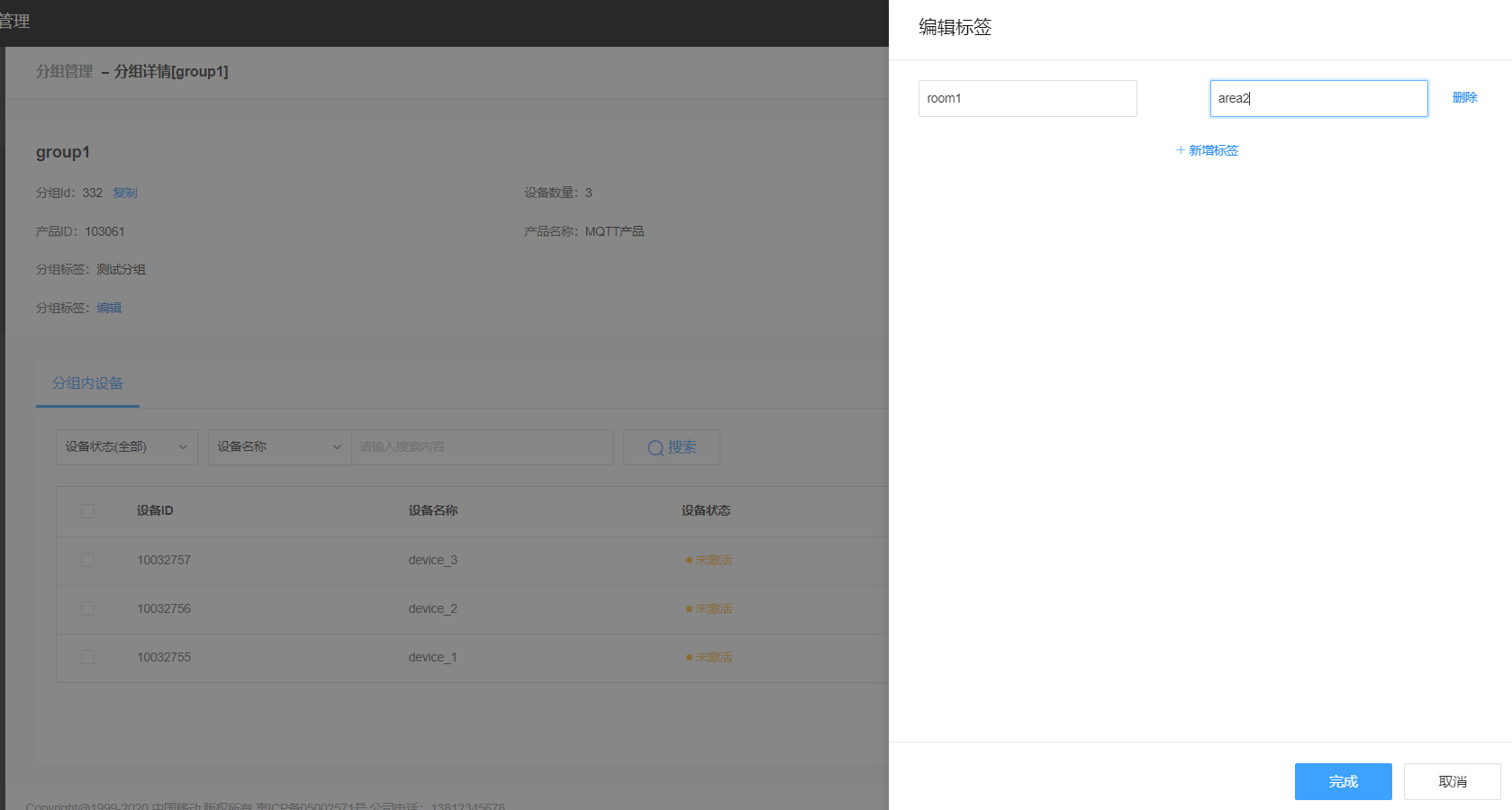Click the 搜索 button with the magnifier icon
Viewport: 1512px width, 810px height.
672,447
